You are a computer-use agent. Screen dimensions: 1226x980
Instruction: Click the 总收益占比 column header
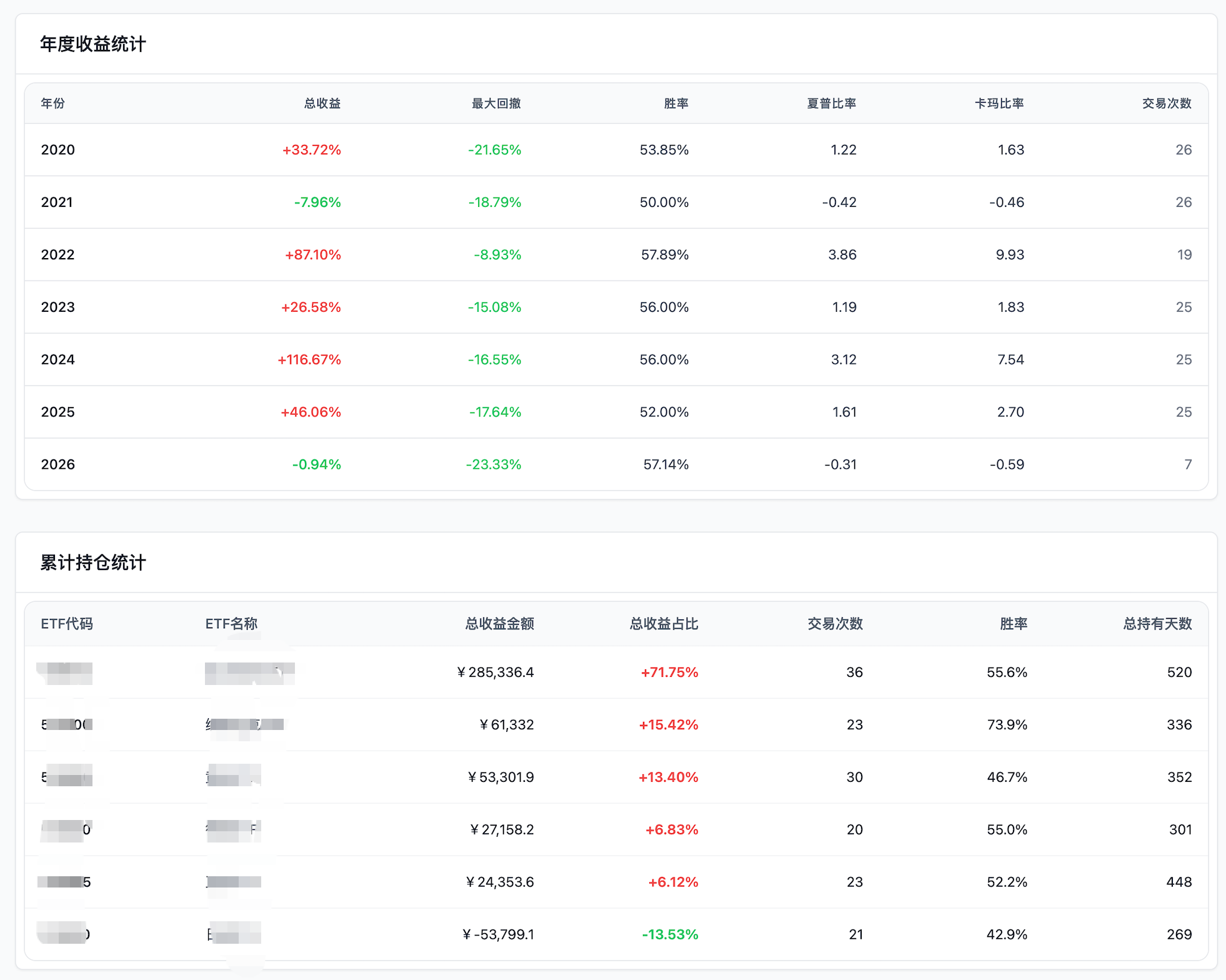[x=664, y=624]
